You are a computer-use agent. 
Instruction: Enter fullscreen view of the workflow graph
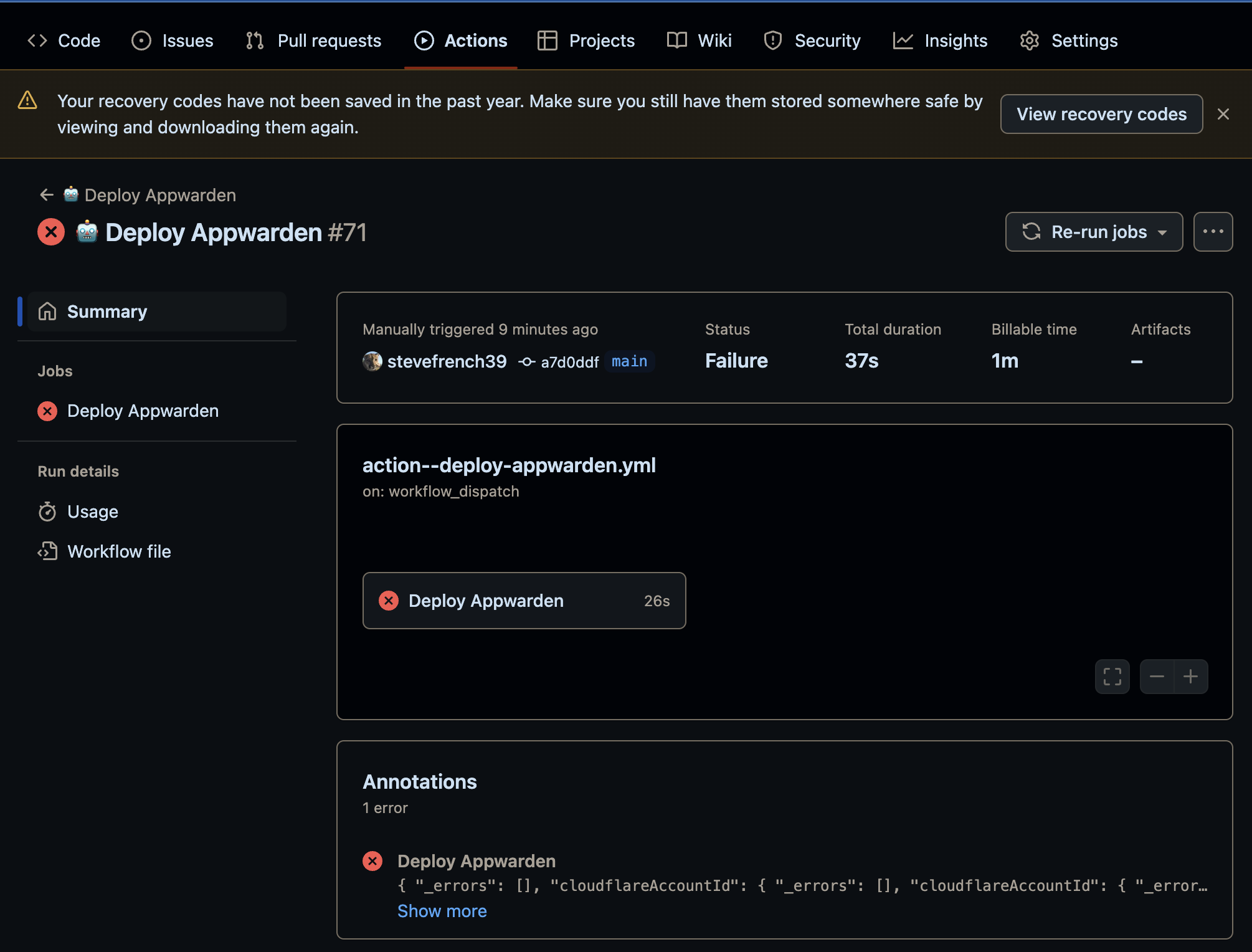(x=1112, y=677)
